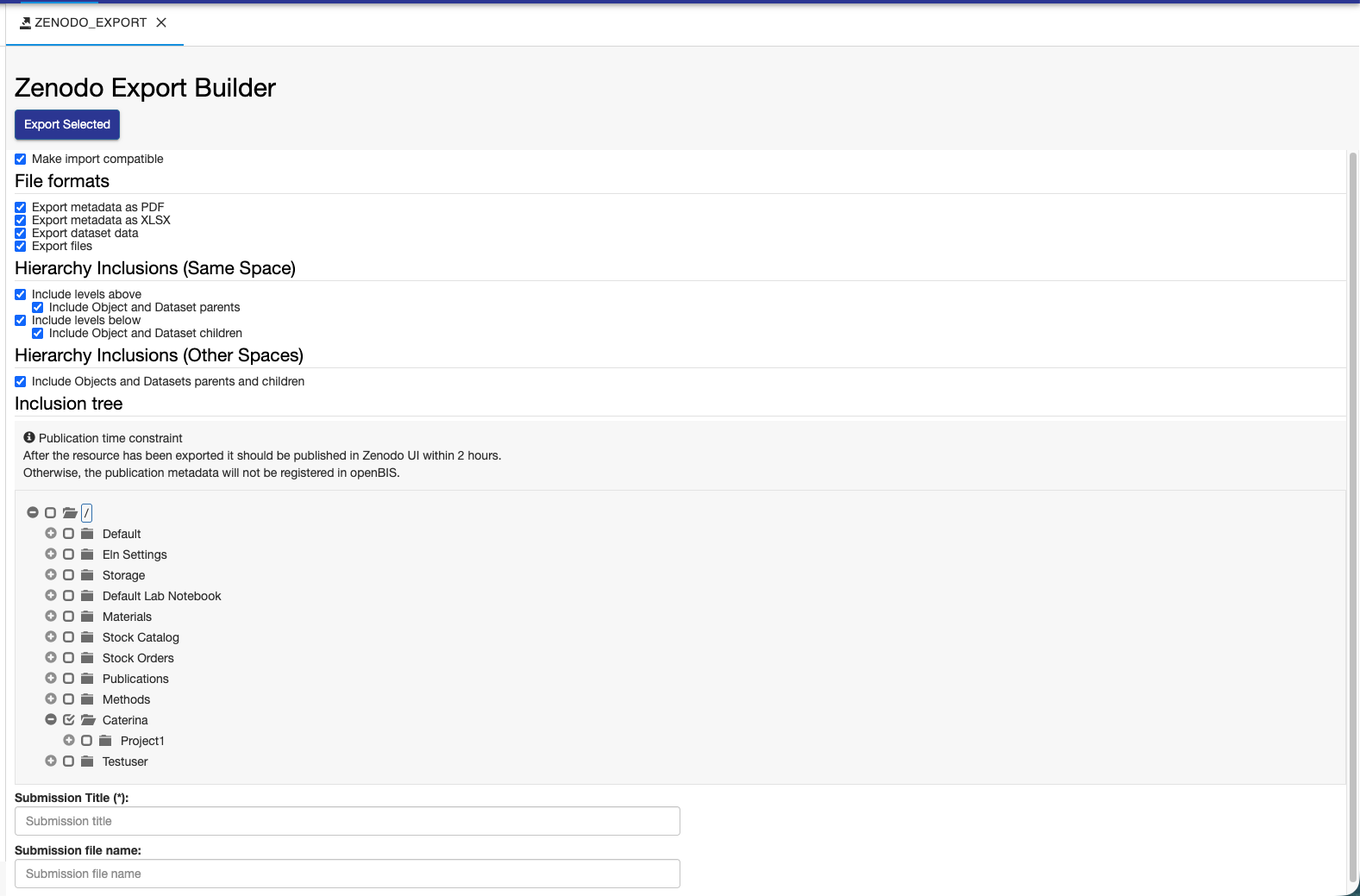Screen dimensions: 1360x896
Task: Uncheck Make import compatible
Action: pos(21,159)
